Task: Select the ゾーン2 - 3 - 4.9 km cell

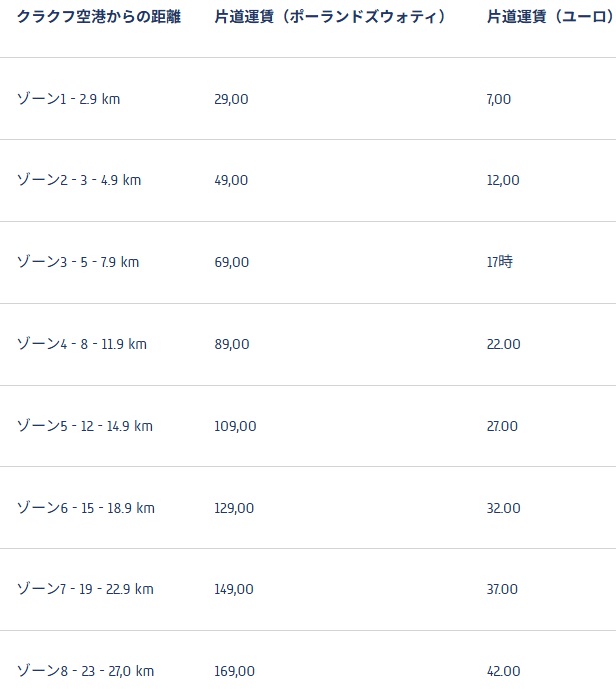Action: pos(79,181)
